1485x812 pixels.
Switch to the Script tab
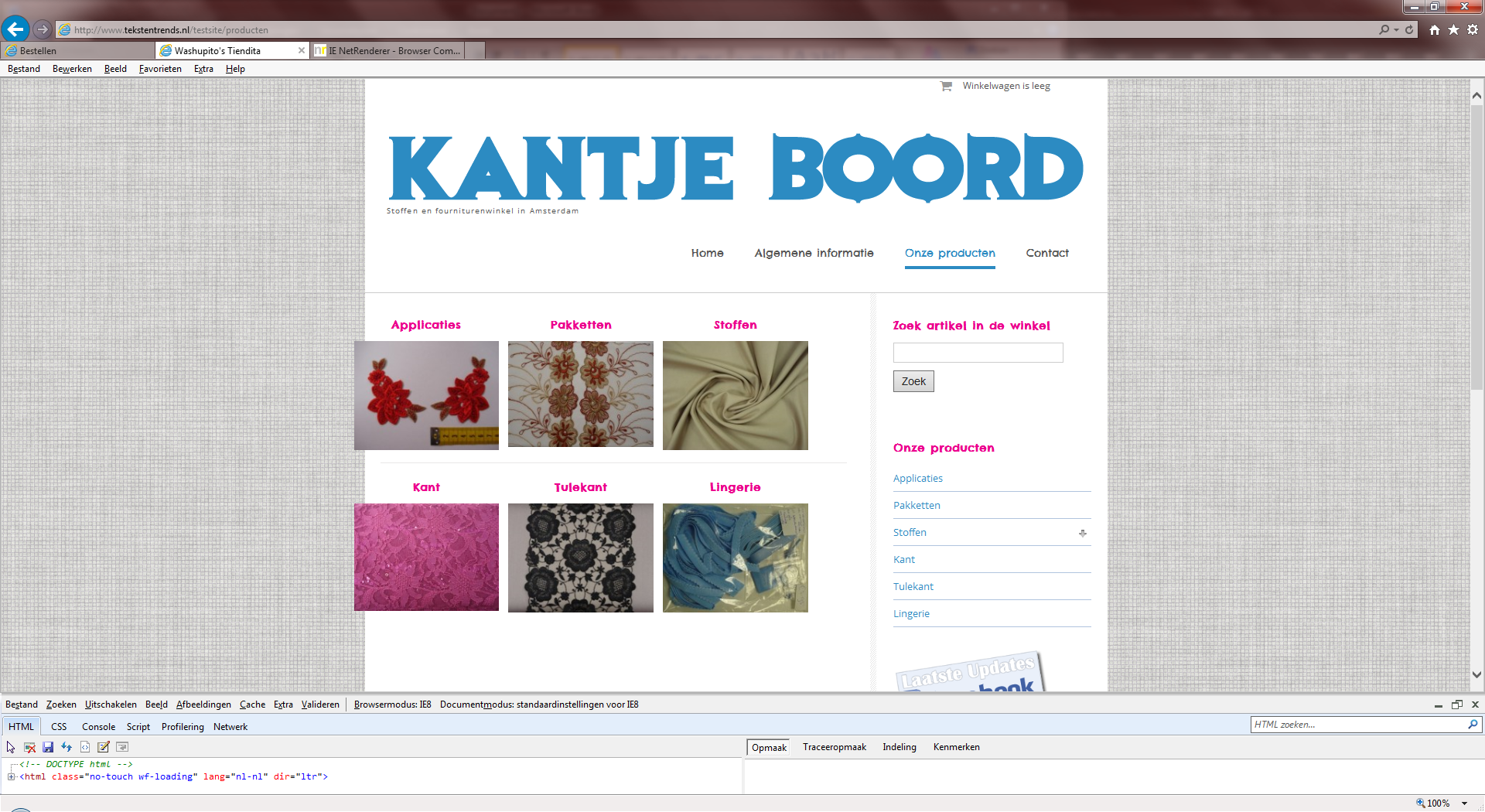(x=138, y=727)
